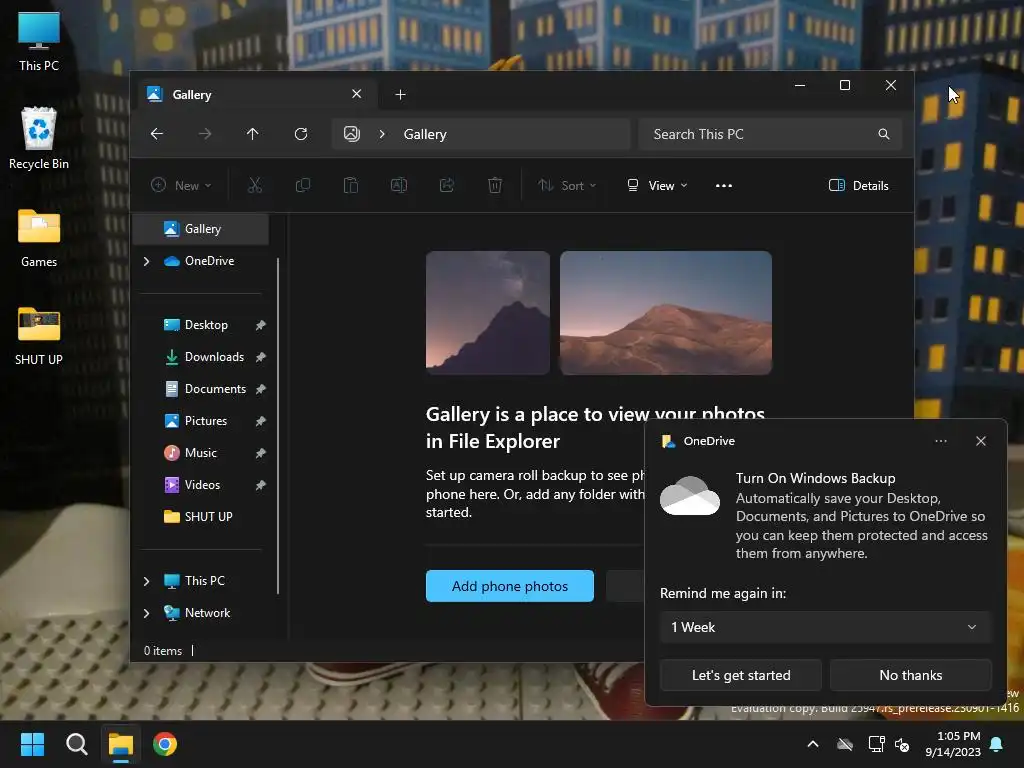Screen dimensions: 1024x768
Task: Select the Games folder on the desktop
Action: [x=39, y=238]
